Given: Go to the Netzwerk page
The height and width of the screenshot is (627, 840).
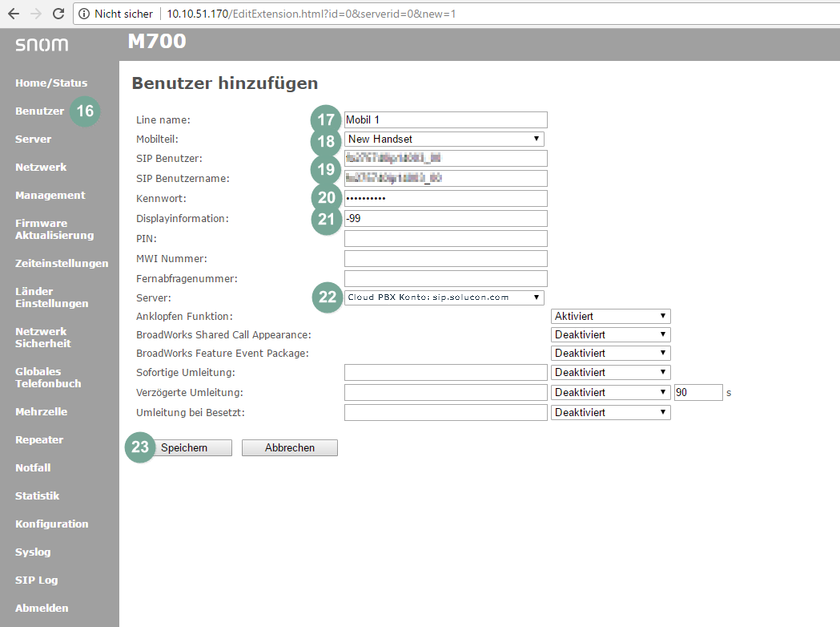Looking at the screenshot, I should [41, 167].
